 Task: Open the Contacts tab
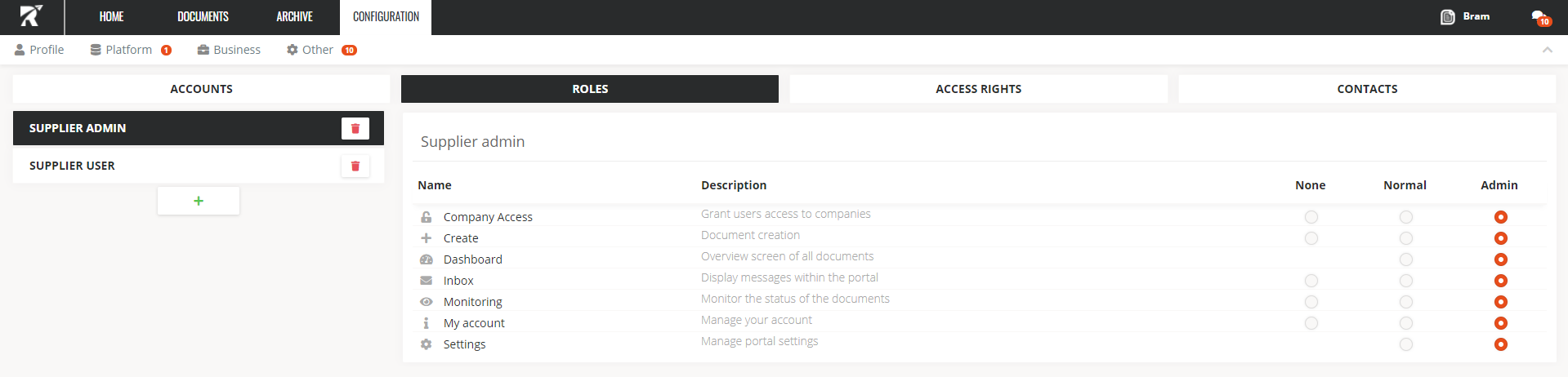1366,89
